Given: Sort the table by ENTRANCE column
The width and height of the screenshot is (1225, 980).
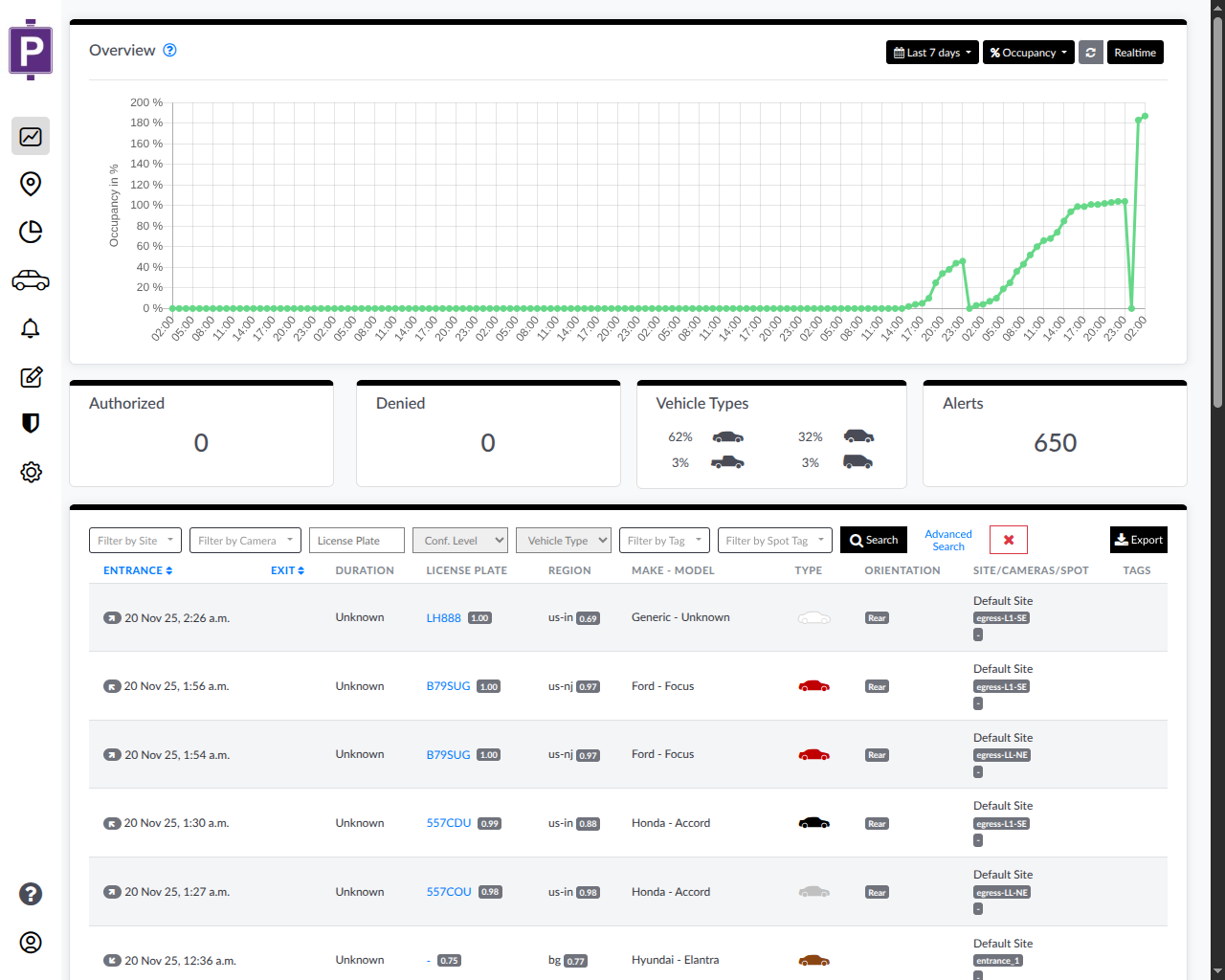Looking at the screenshot, I should 137,569.
